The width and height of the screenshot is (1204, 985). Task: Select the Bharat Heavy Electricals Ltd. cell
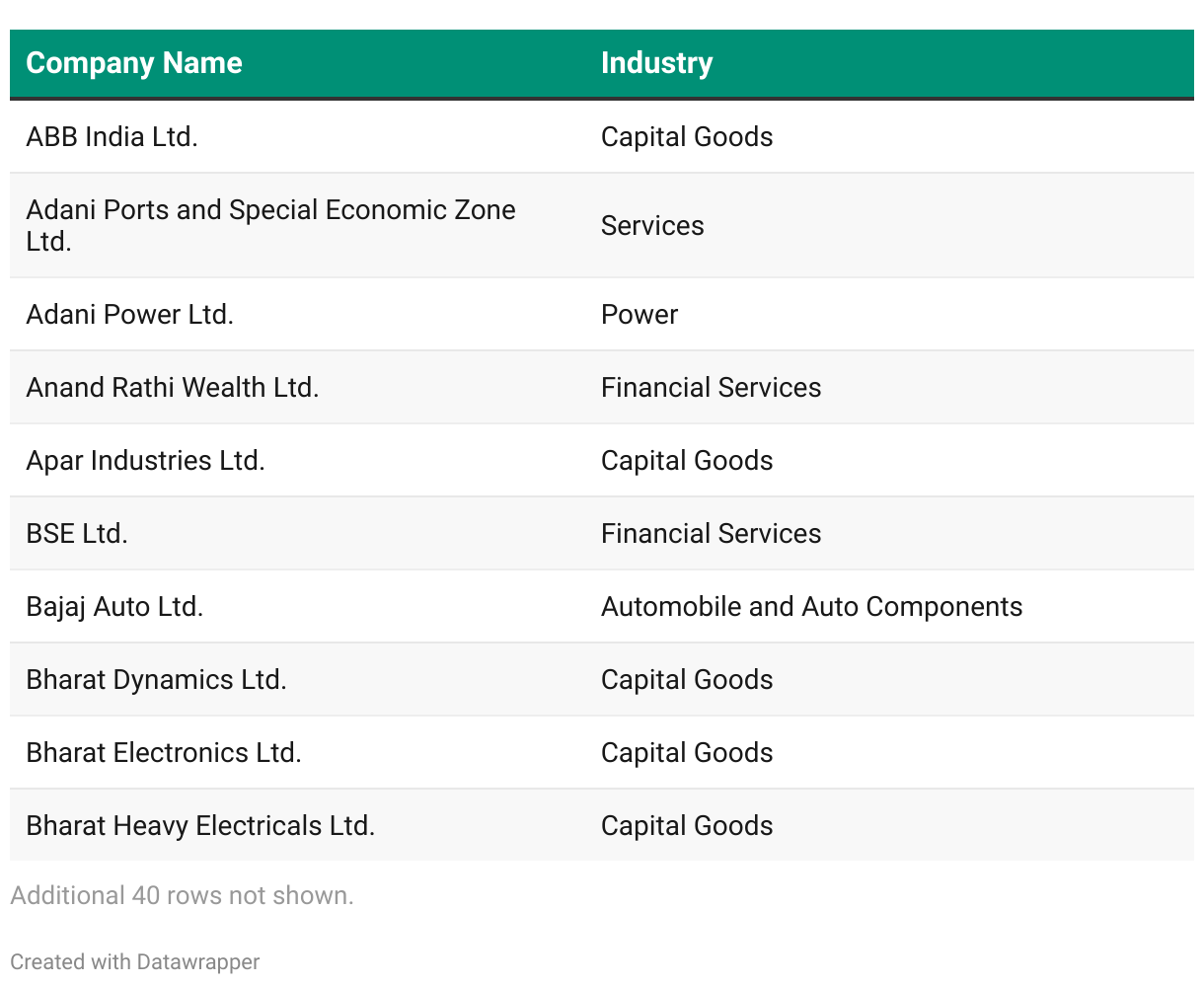point(200,825)
